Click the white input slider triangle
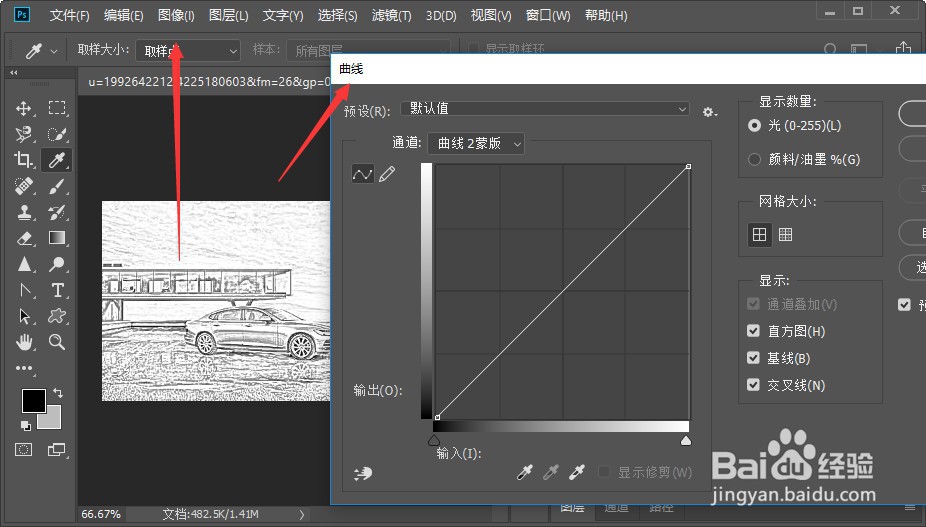The image size is (926, 527). pos(686,441)
